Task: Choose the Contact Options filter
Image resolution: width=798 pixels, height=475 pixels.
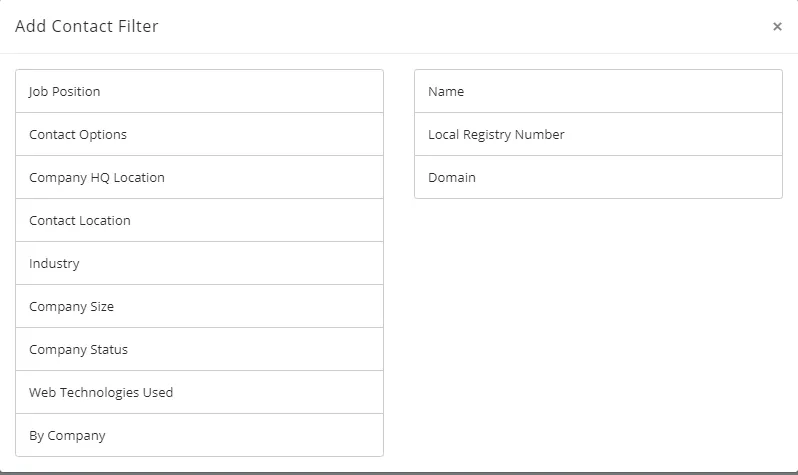Action: click(x=199, y=134)
